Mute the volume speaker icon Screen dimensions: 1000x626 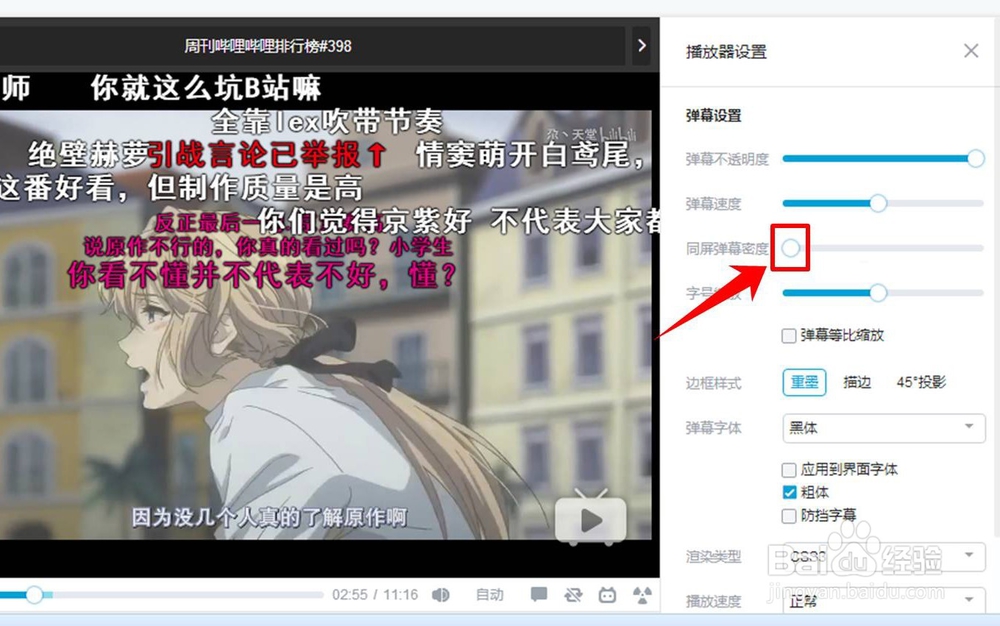[440, 595]
